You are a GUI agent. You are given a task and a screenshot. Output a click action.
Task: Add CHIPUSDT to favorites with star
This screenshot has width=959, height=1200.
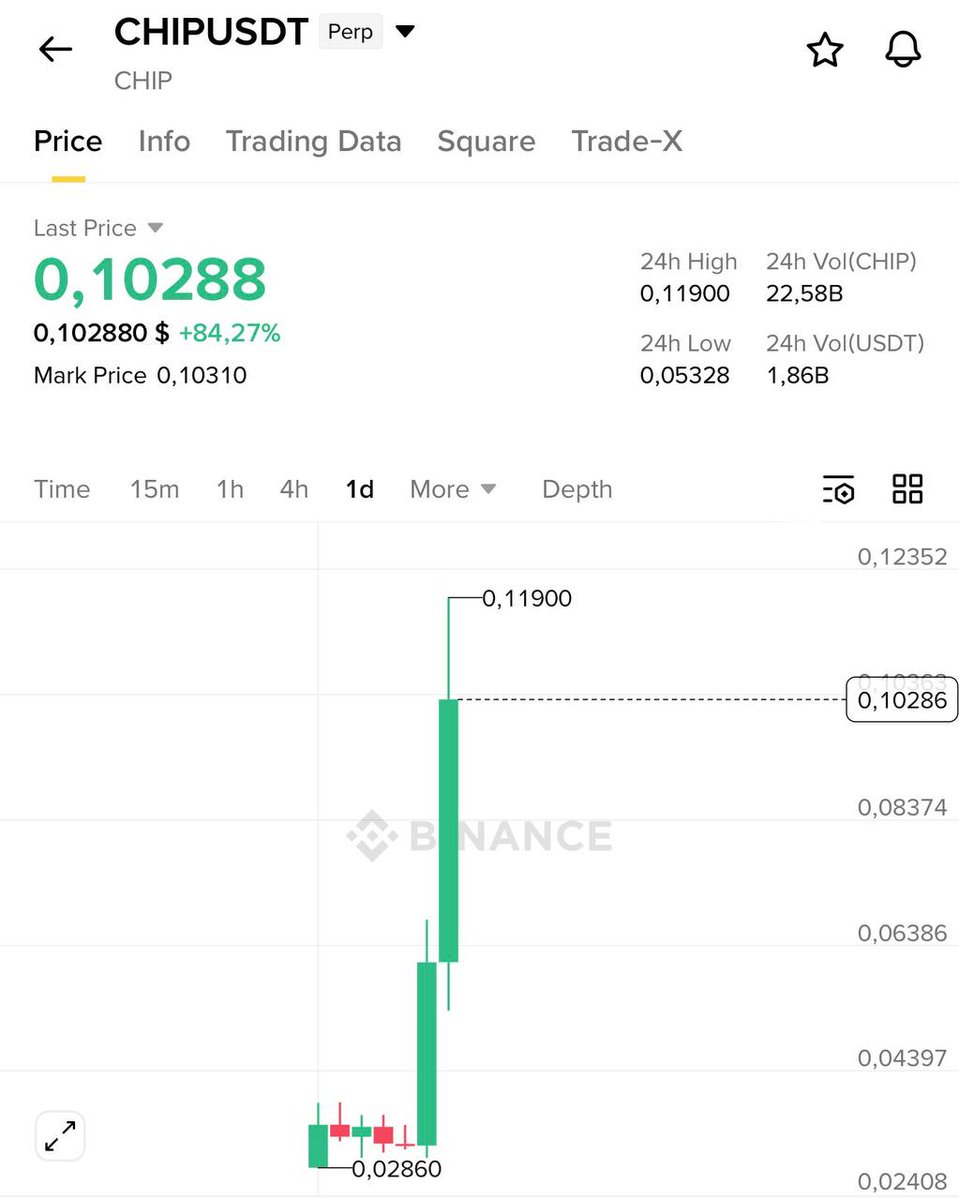825,50
